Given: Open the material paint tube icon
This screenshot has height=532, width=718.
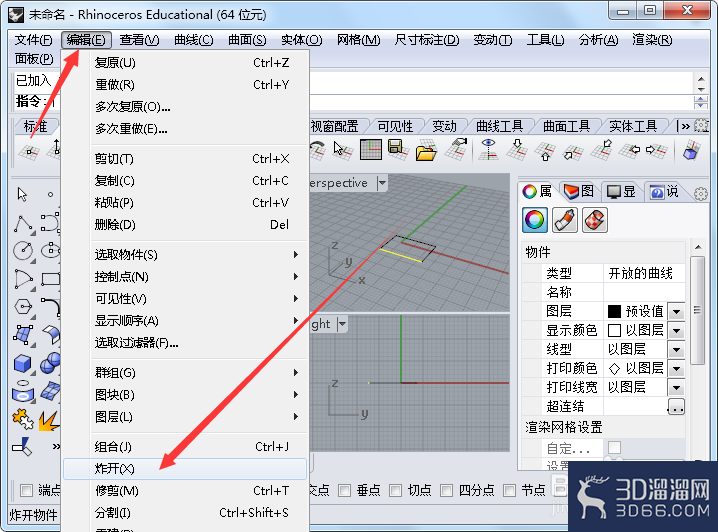Looking at the screenshot, I should [565, 220].
